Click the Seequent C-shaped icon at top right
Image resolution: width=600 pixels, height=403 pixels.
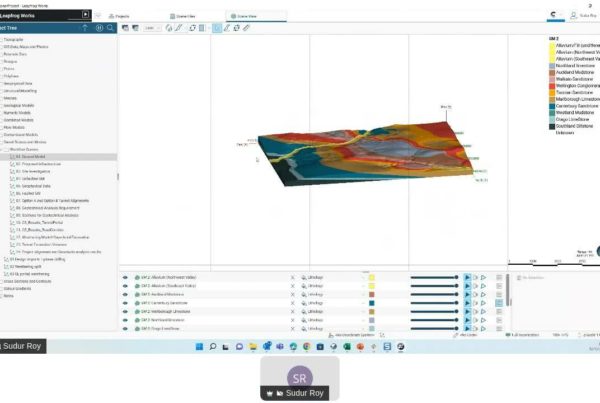[x=553, y=15]
